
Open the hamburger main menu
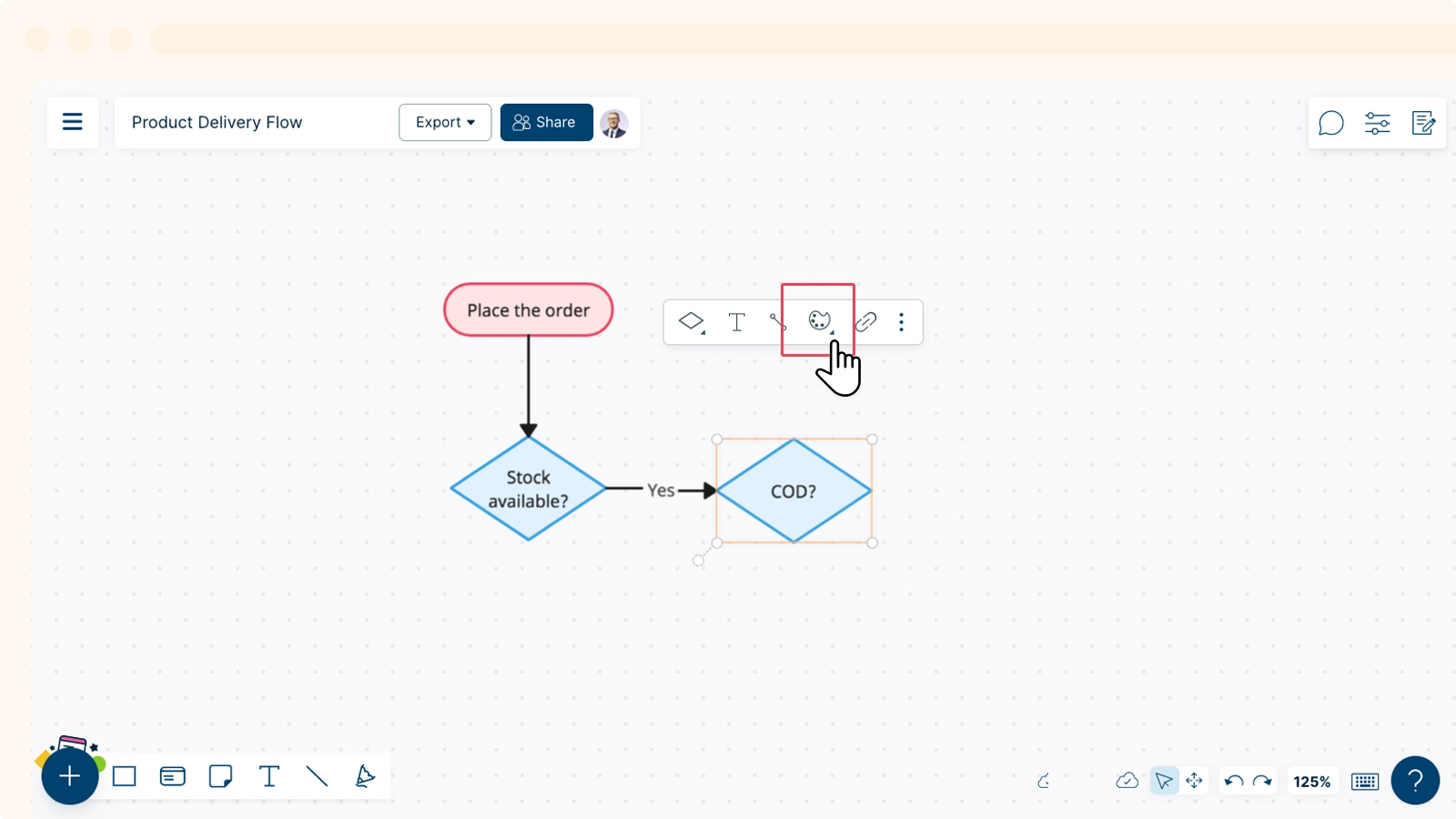[73, 122]
